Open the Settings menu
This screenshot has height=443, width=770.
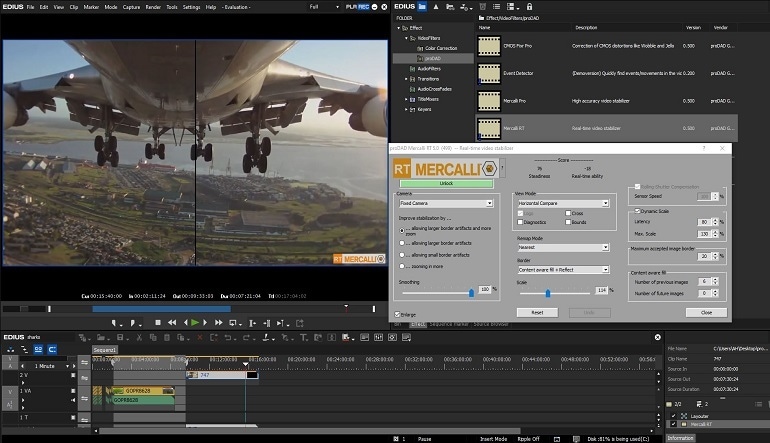pyautogui.click(x=192, y=7)
